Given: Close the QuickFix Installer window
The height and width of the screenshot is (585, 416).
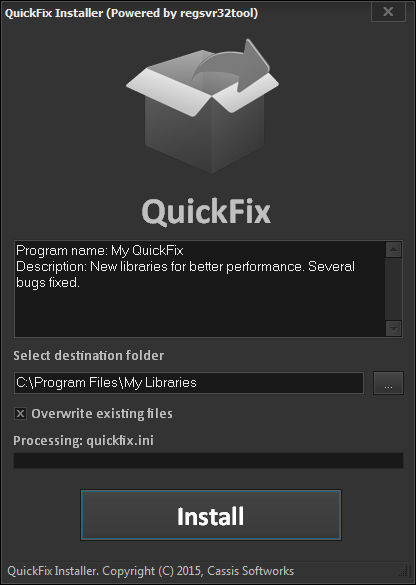Looking at the screenshot, I should tap(388, 12).
